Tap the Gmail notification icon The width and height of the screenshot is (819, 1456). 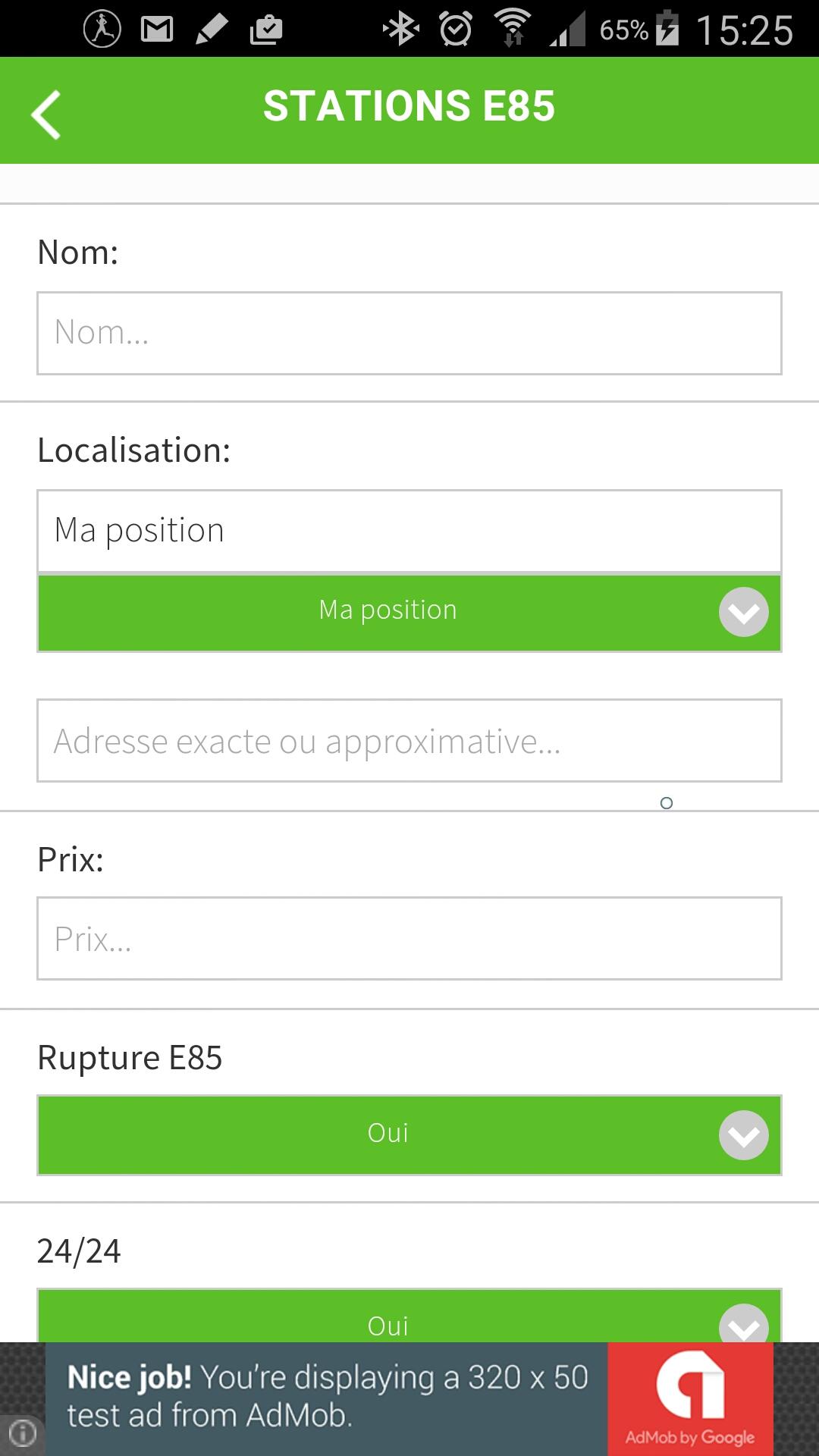157,30
